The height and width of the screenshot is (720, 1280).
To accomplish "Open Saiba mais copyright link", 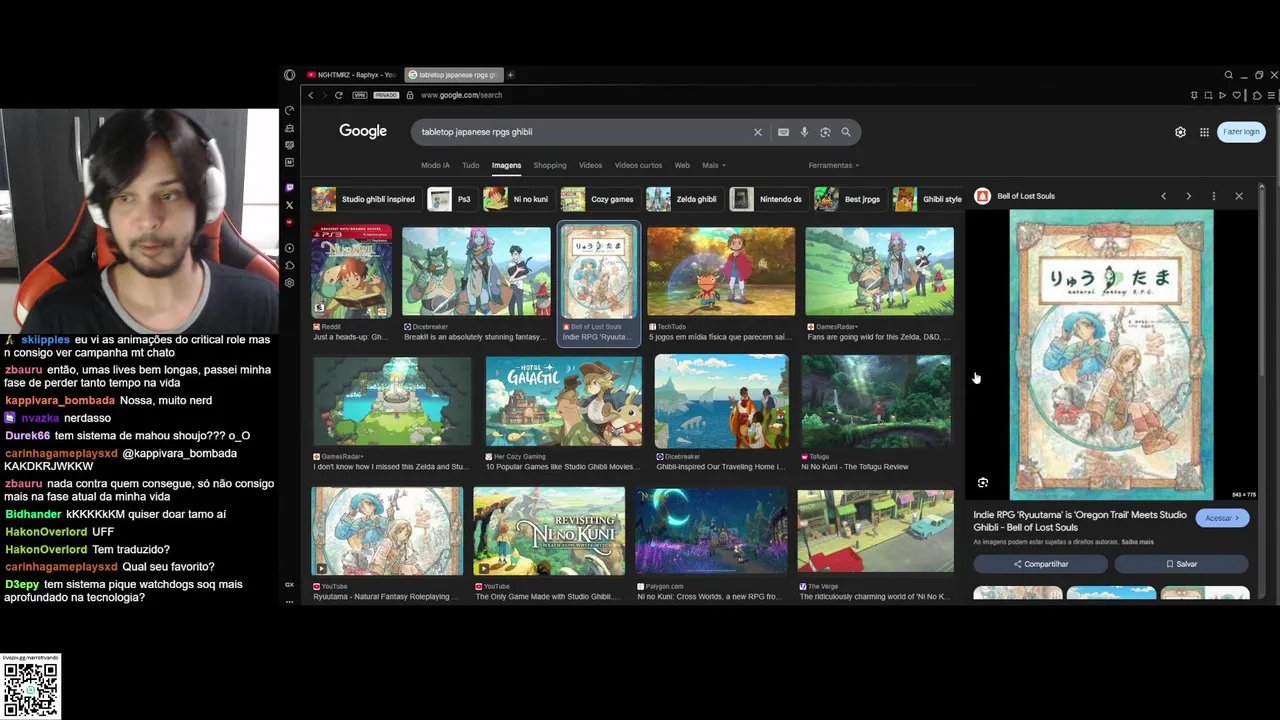I will (x=1138, y=542).
